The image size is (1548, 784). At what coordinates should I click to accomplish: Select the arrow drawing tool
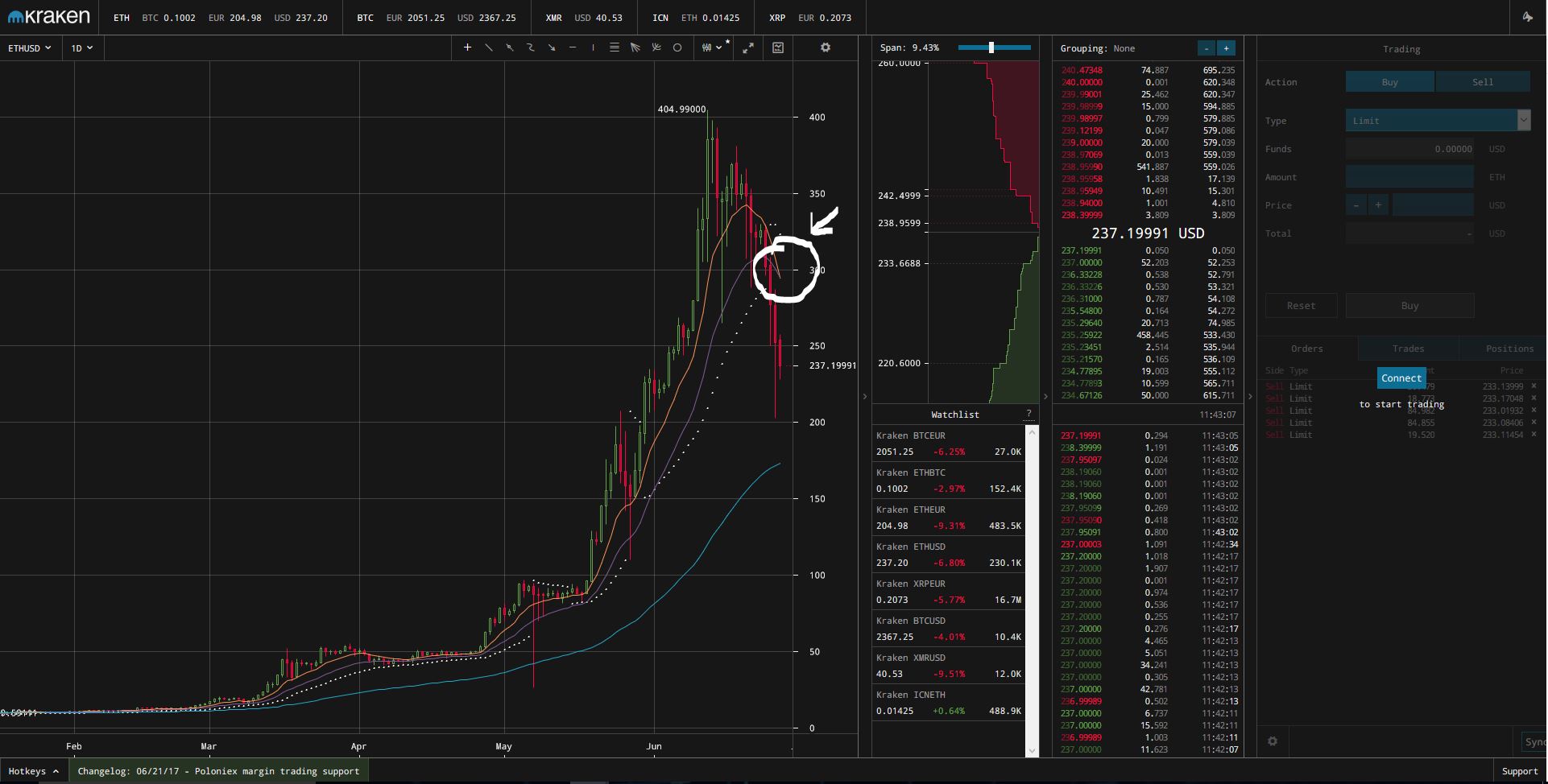551,47
